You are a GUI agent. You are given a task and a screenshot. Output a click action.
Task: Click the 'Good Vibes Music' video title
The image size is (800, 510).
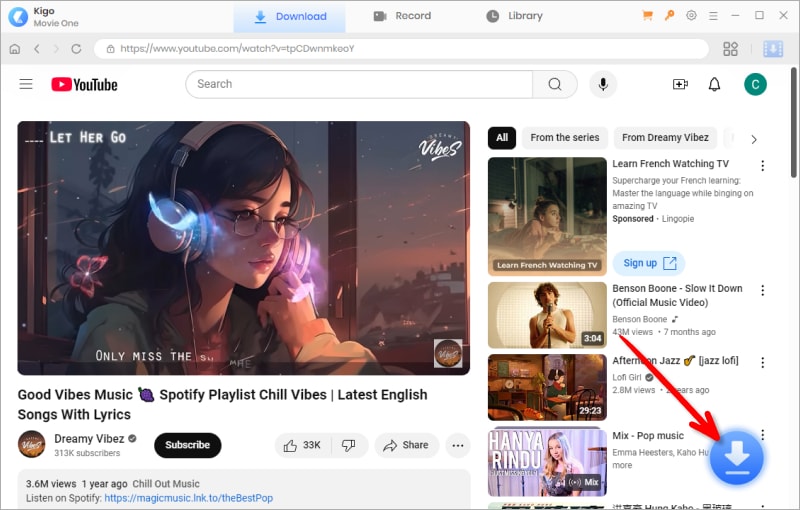click(x=222, y=404)
